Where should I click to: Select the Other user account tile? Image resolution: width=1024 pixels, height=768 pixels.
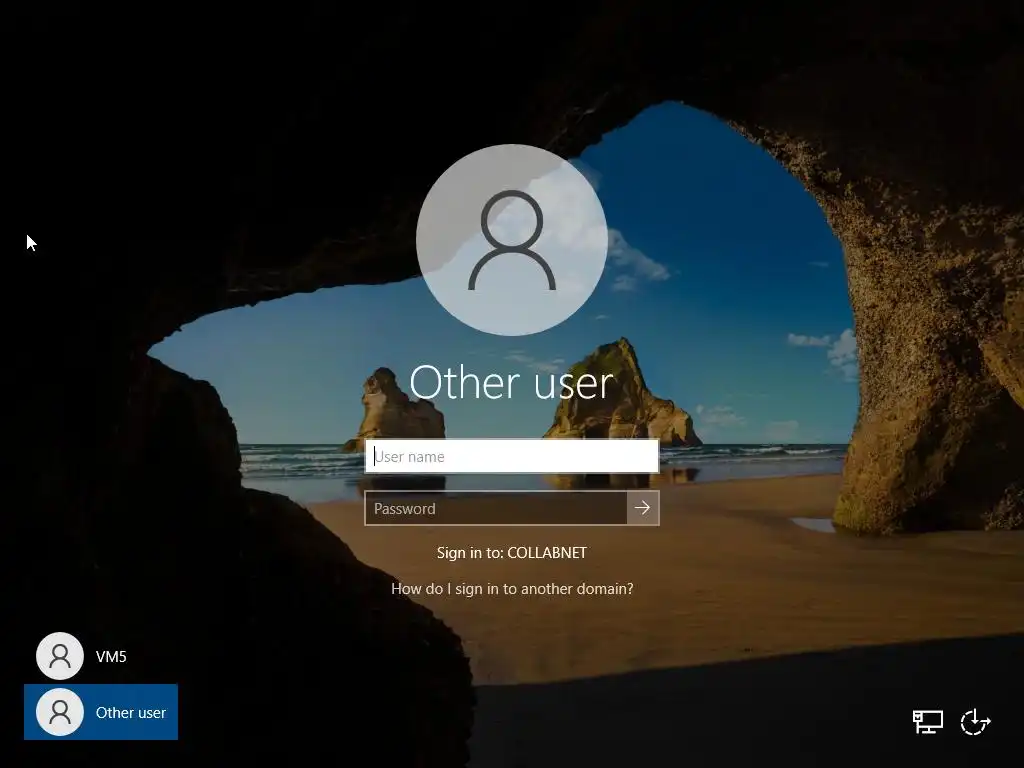[101, 712]
